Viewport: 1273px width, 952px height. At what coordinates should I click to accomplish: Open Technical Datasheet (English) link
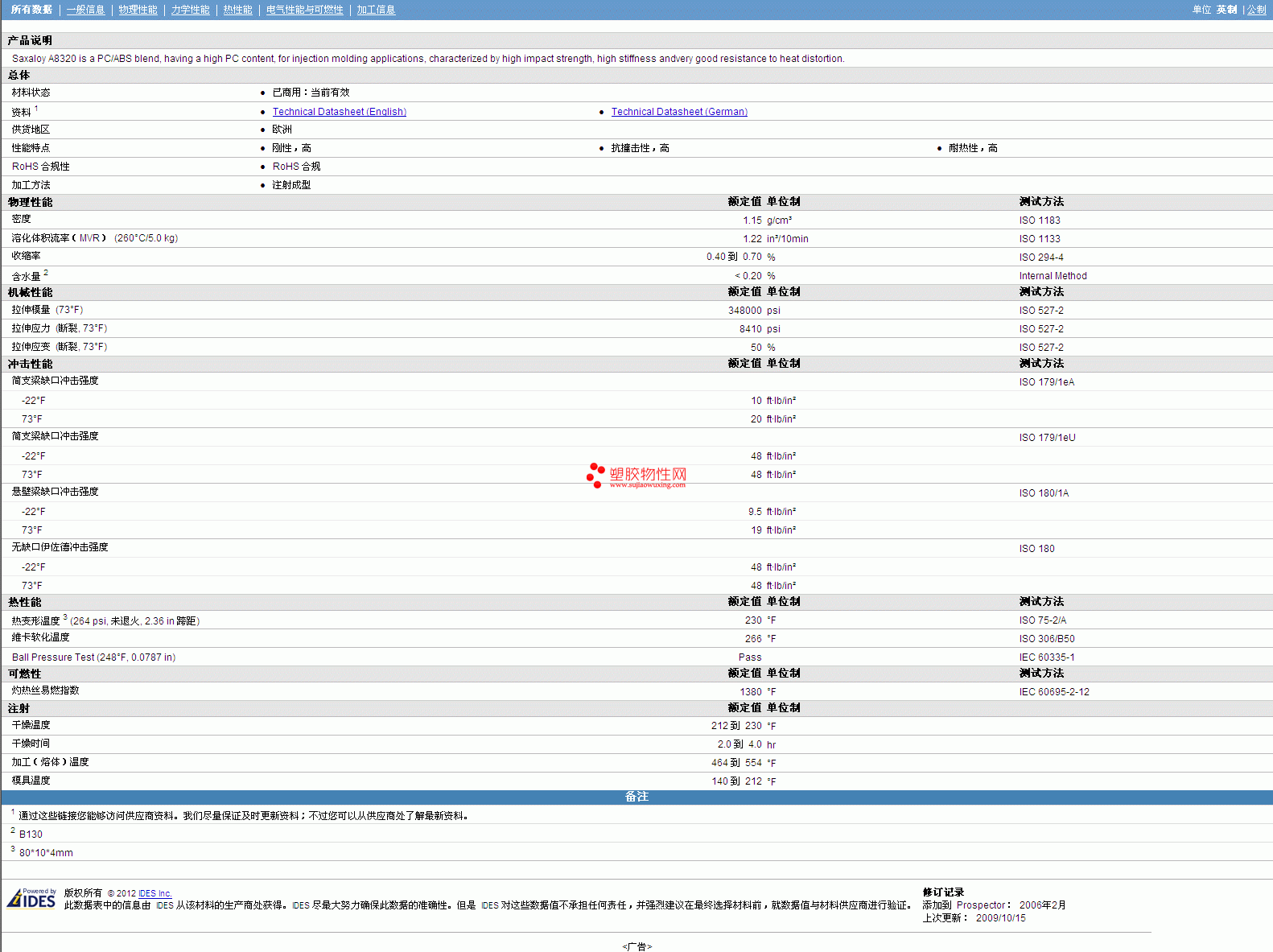pos(339,112)
